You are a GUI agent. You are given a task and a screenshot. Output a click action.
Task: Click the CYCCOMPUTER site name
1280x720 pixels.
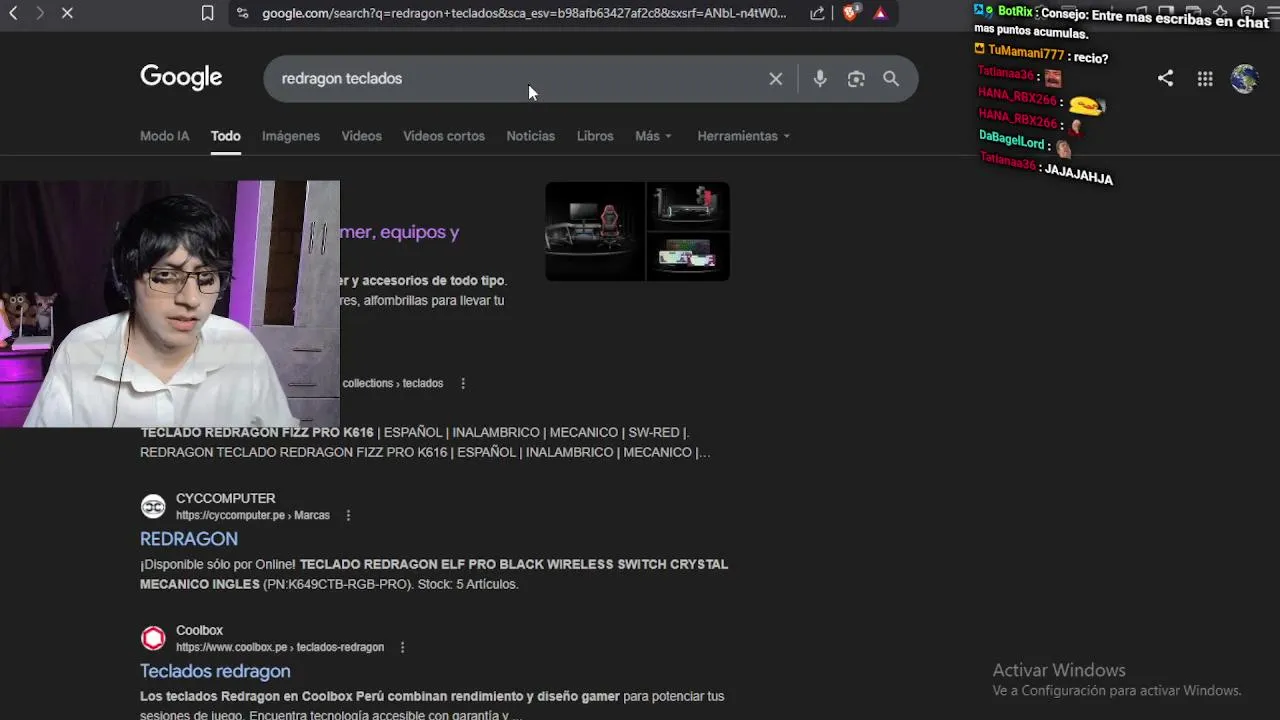tap(226, 498)
